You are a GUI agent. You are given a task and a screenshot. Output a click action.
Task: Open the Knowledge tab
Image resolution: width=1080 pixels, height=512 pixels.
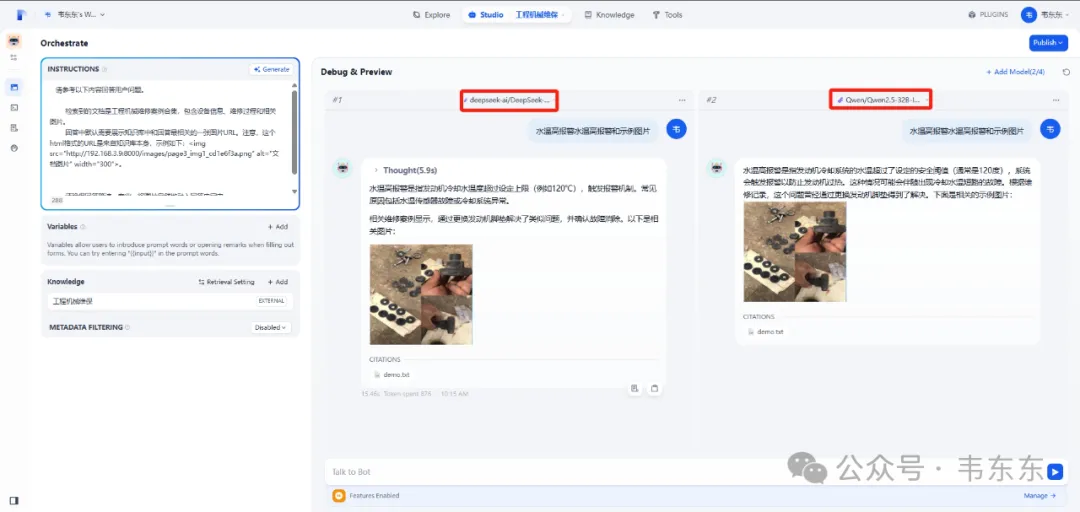609,14
